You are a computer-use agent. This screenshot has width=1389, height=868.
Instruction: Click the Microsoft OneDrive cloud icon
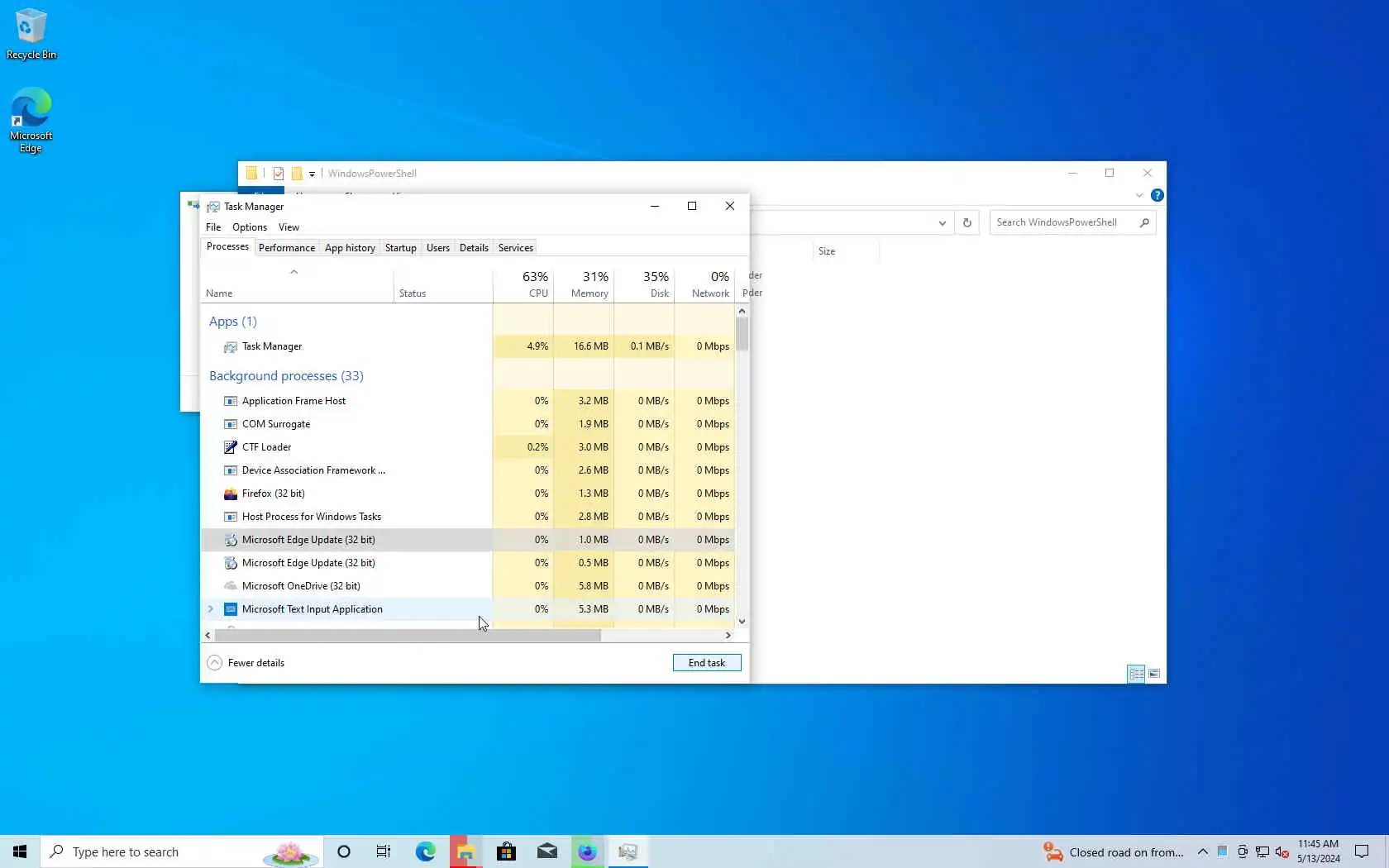click(231, 586)
